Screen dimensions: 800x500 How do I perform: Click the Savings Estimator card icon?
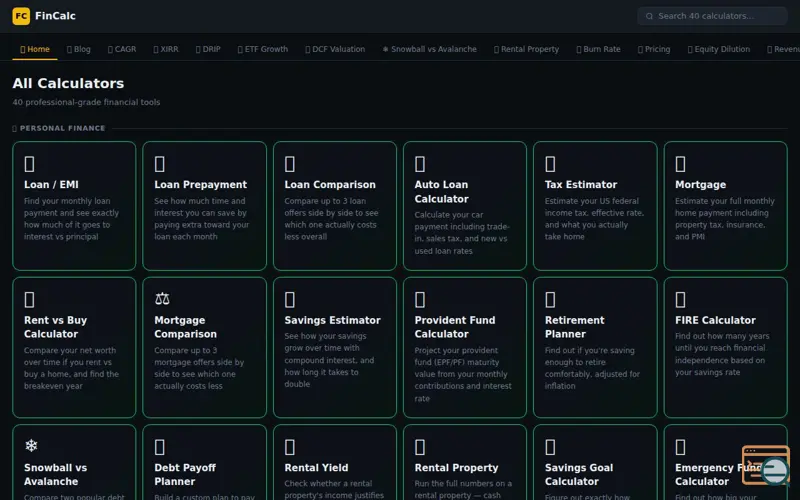point(290,299)
